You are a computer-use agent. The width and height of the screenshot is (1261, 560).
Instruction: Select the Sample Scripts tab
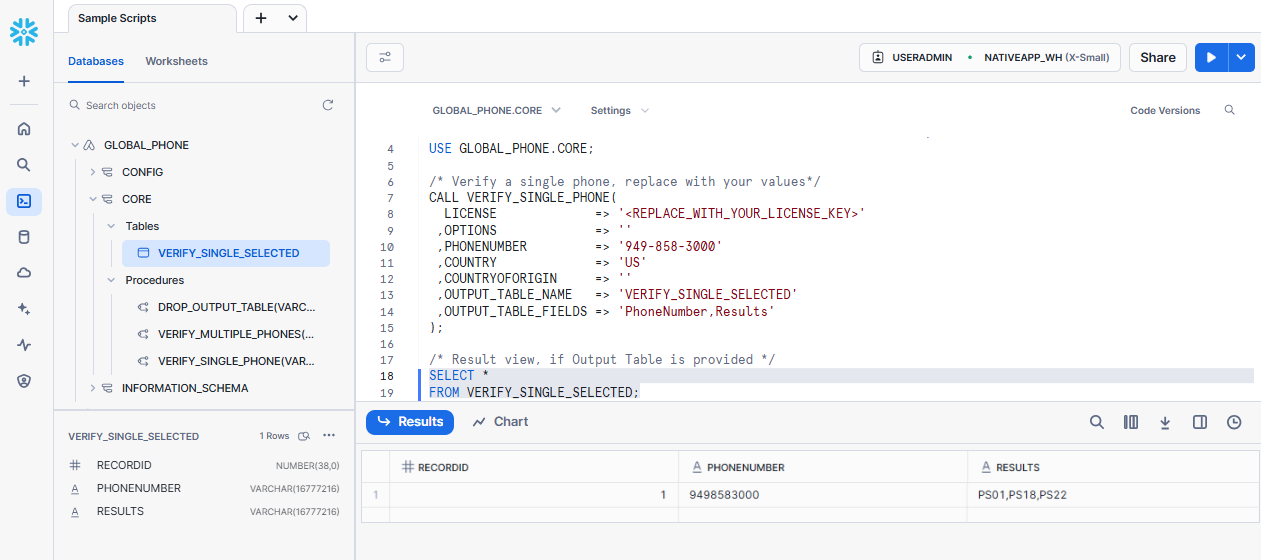152,18
